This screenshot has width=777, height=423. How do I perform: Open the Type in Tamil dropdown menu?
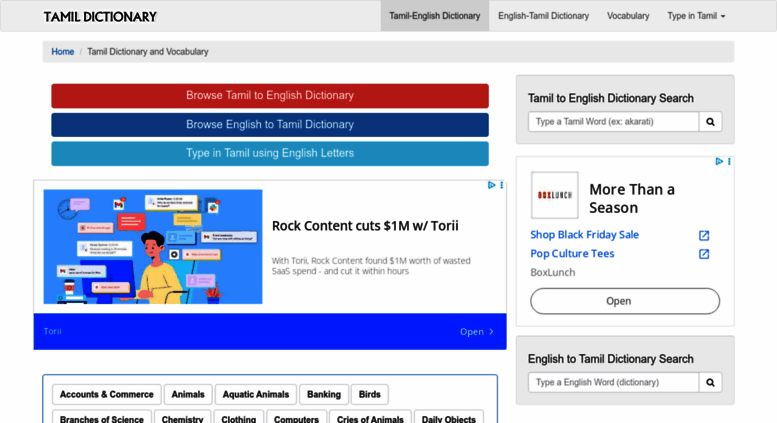tap(696, 16)
